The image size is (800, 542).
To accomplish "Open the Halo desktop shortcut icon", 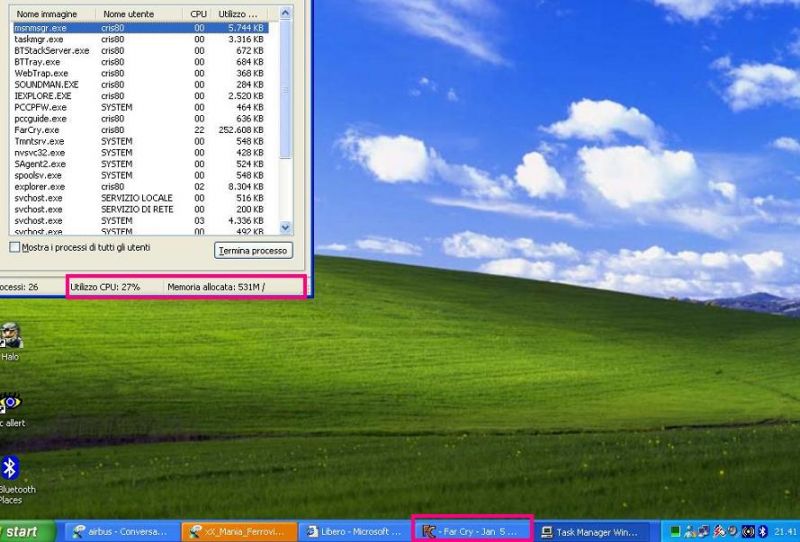I will 10,335.
